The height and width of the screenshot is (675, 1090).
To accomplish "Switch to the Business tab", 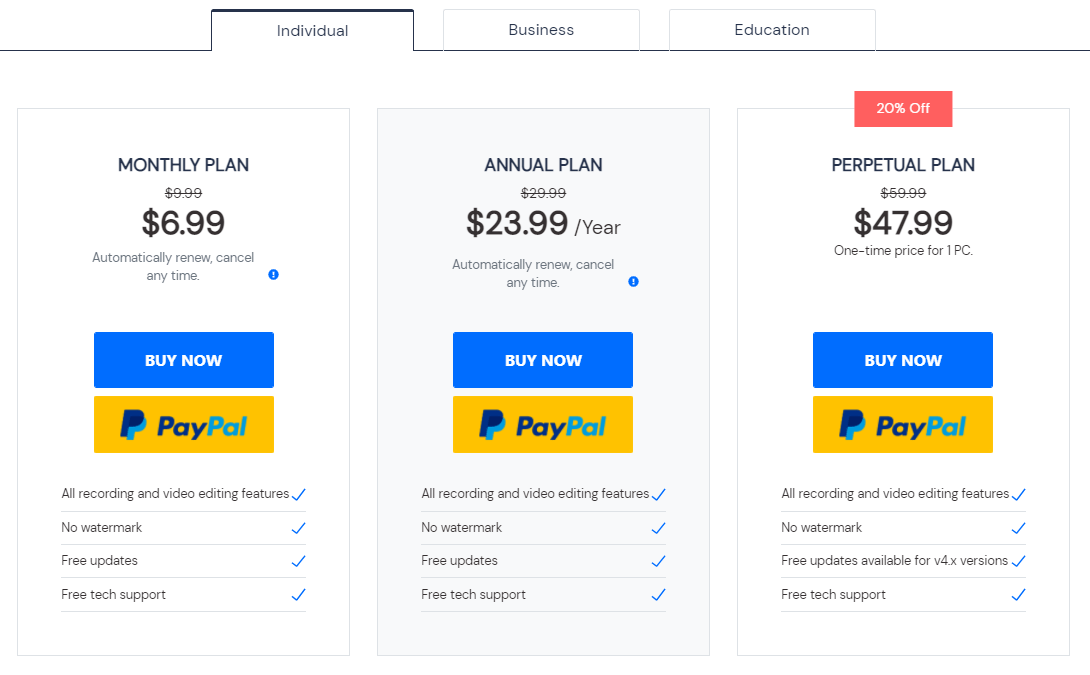I will (542, 30).
